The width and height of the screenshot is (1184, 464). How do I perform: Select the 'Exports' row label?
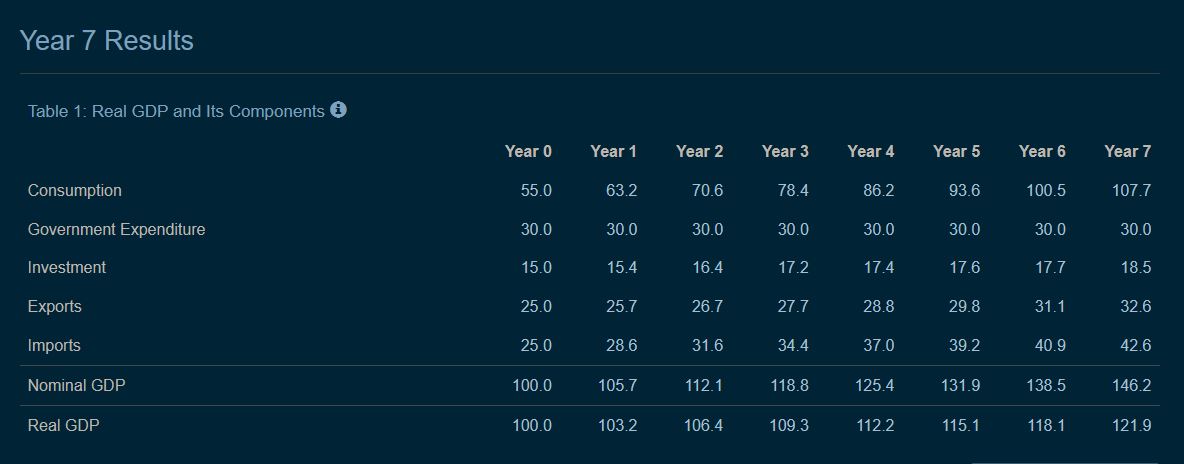[54, 307]
